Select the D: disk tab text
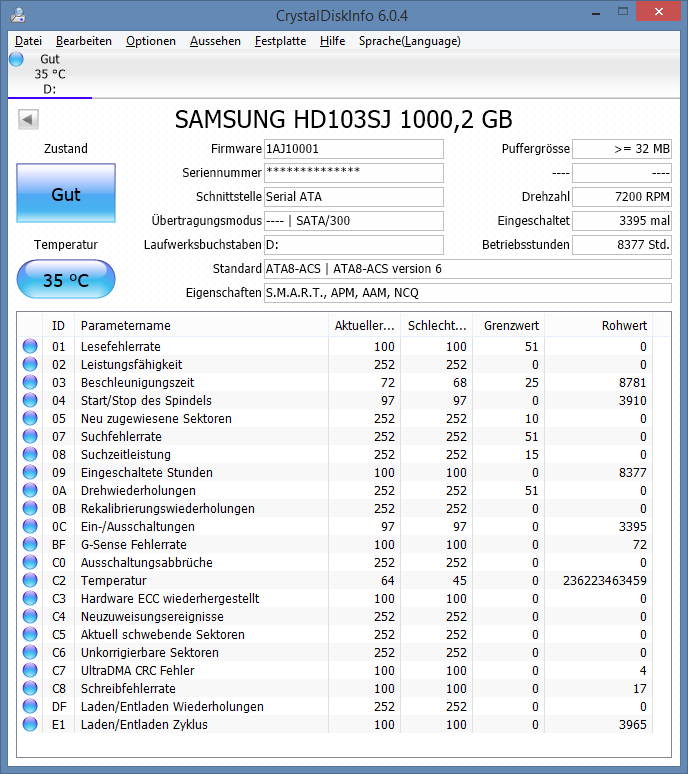Screen dimensions: 688x774 point(49,89)
